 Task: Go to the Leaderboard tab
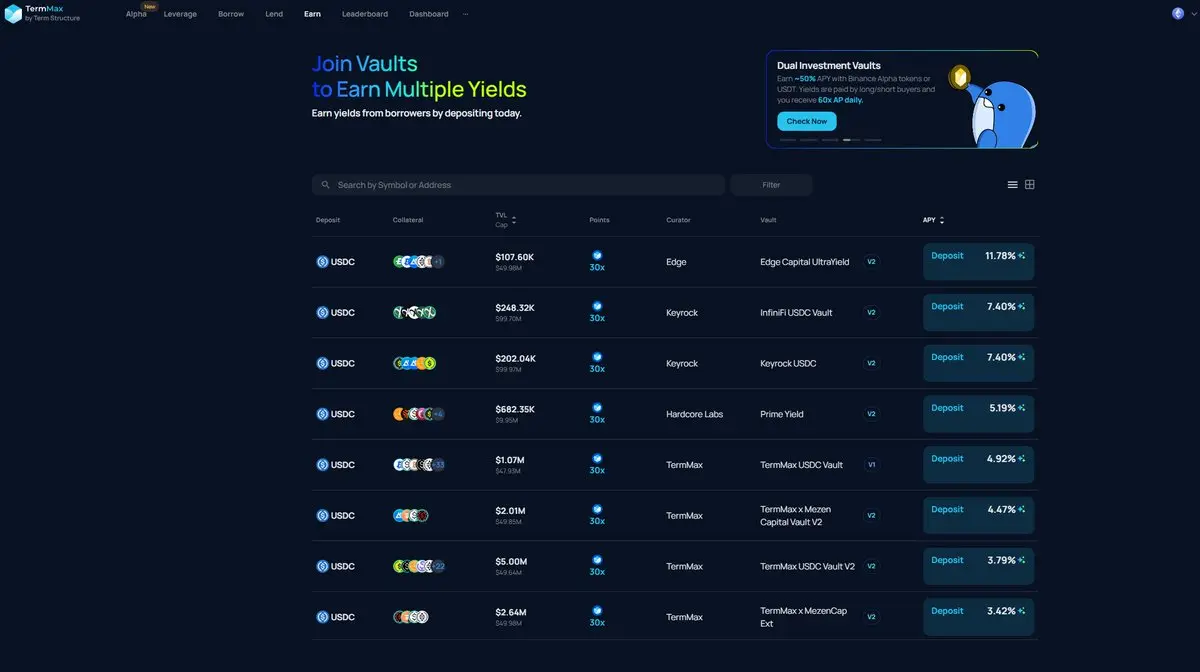[365, 14]
